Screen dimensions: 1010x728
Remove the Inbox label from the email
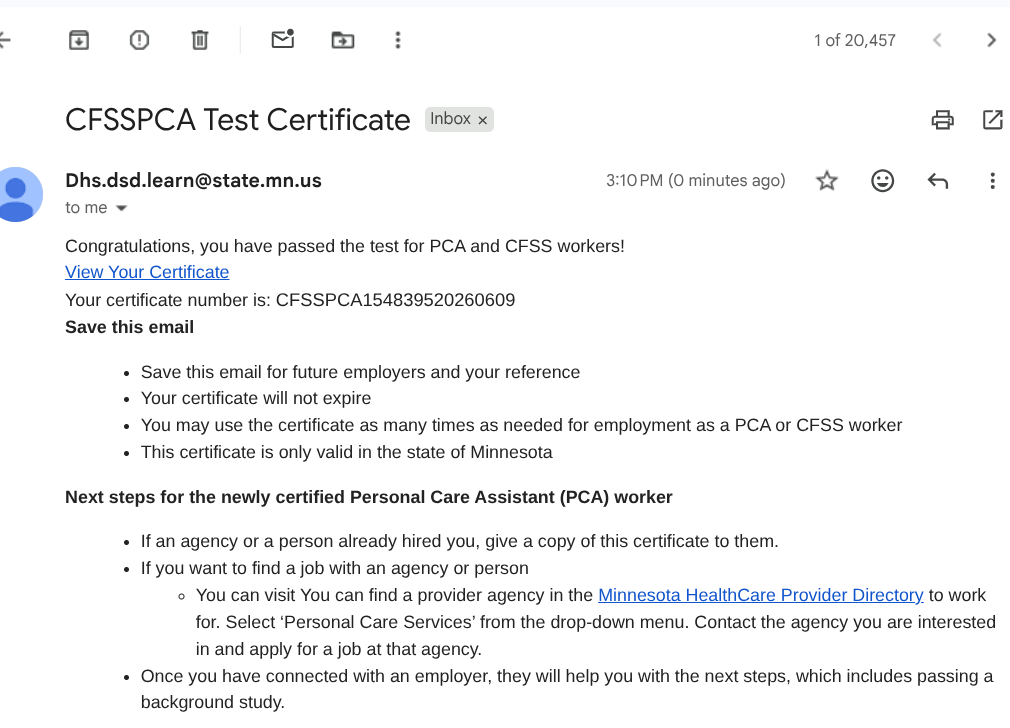482,120
